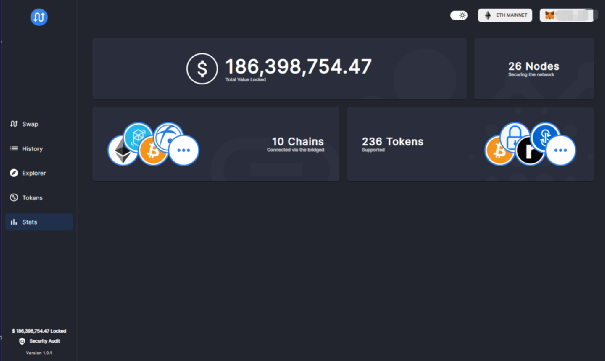
Task: Click the blue yearn-style token icon
Action: tap(545, 136)
